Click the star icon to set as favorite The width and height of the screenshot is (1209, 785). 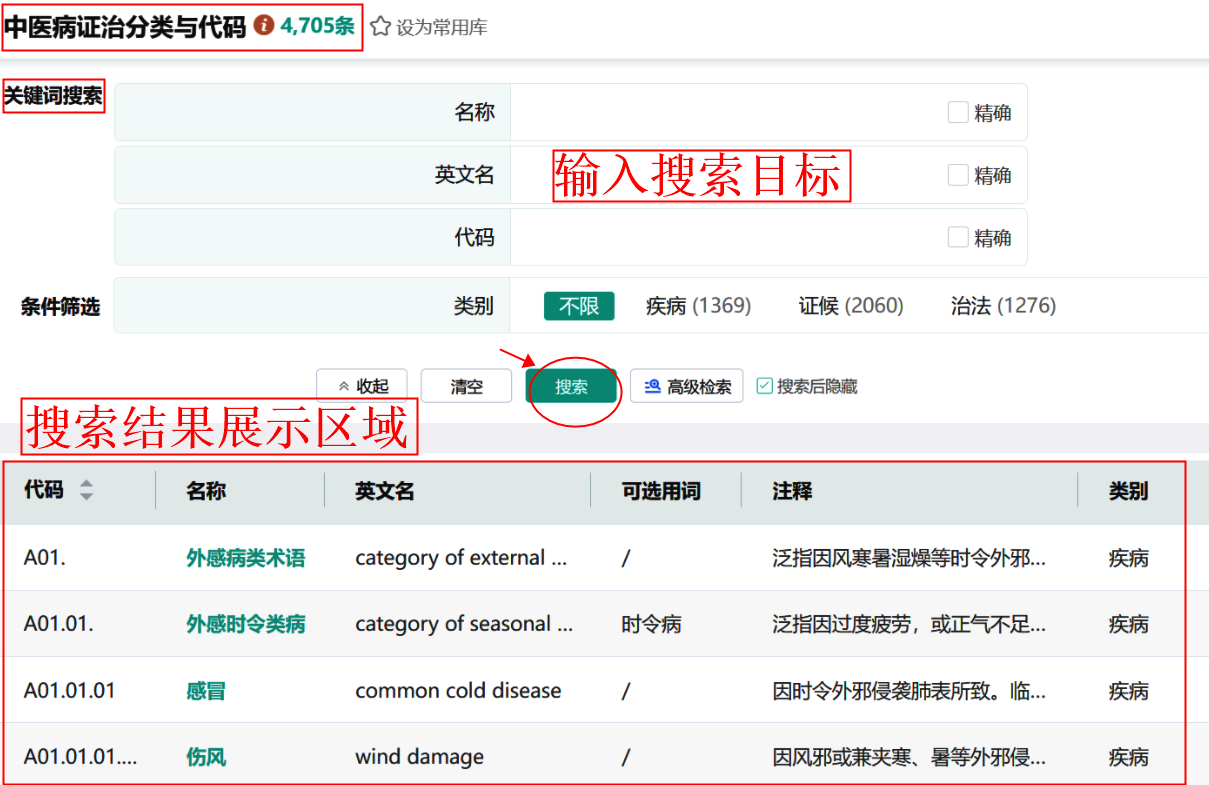[x=380, y=27]
